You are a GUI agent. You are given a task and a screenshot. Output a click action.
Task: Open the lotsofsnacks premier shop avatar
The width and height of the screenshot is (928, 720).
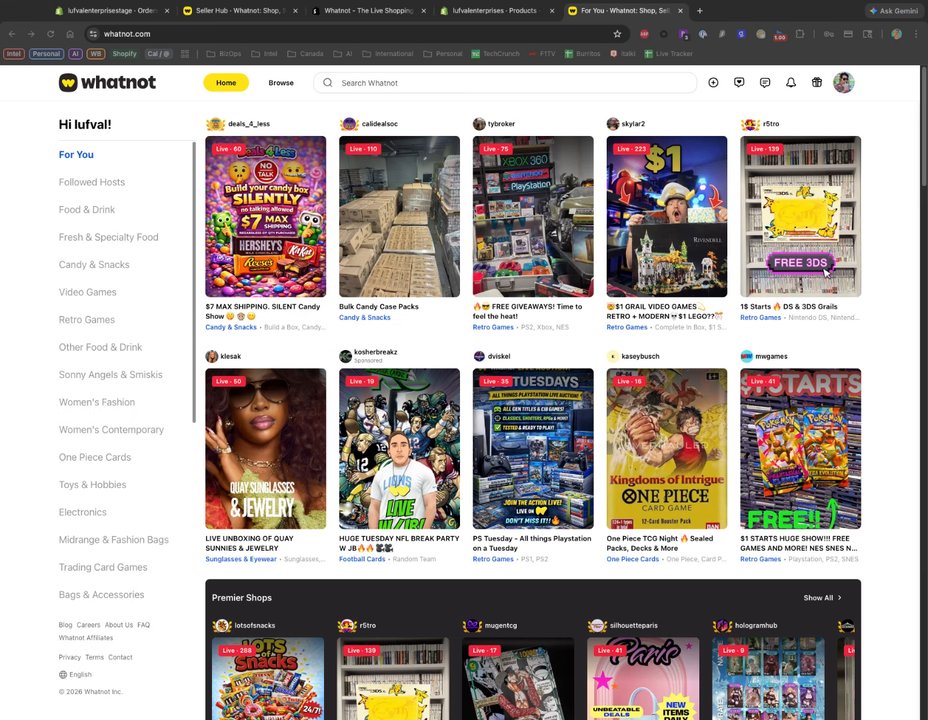pyautogui.click(x=222, y=625)
